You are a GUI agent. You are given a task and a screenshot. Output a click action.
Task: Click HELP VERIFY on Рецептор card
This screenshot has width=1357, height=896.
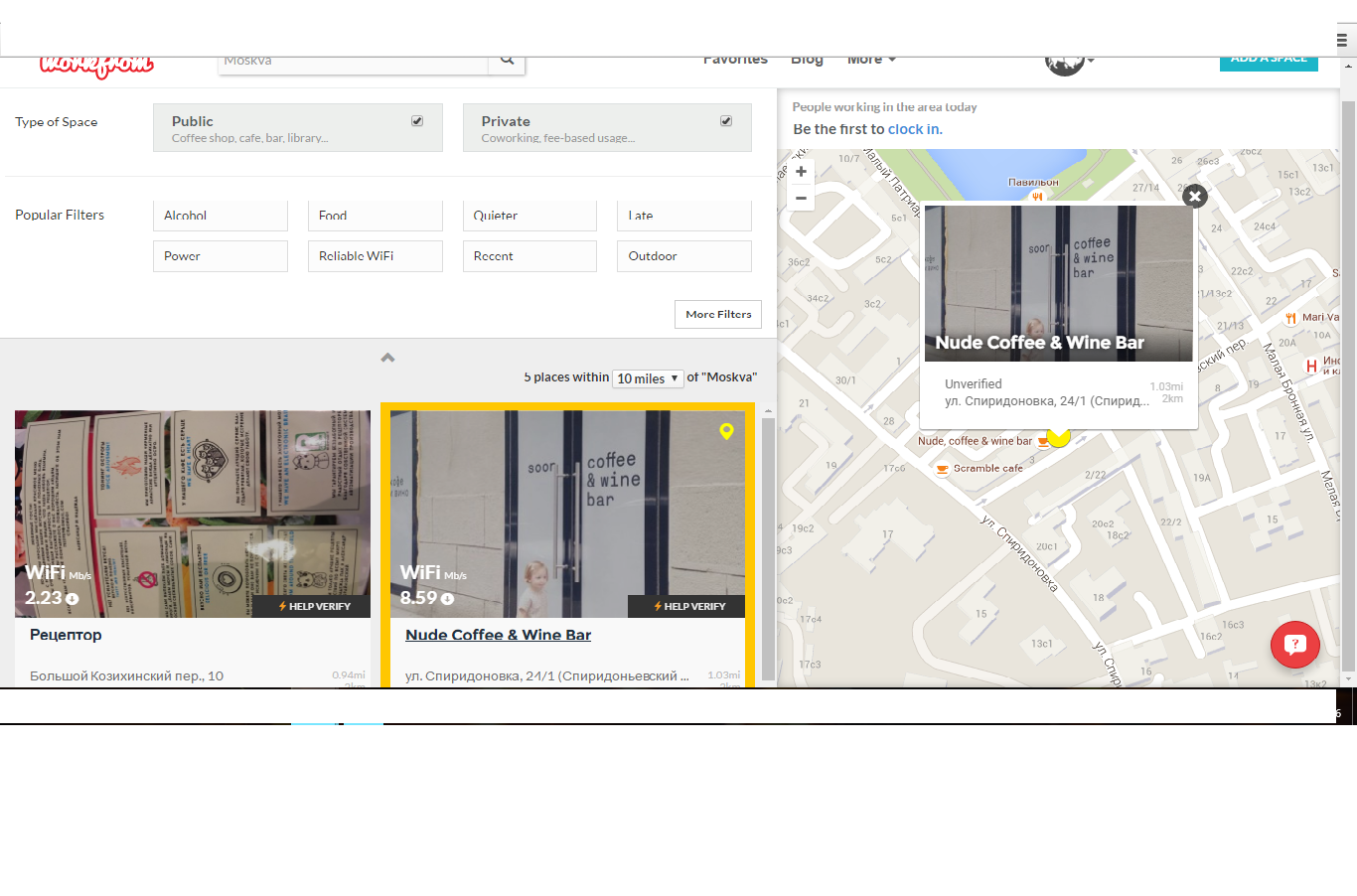tap(313, 606)
